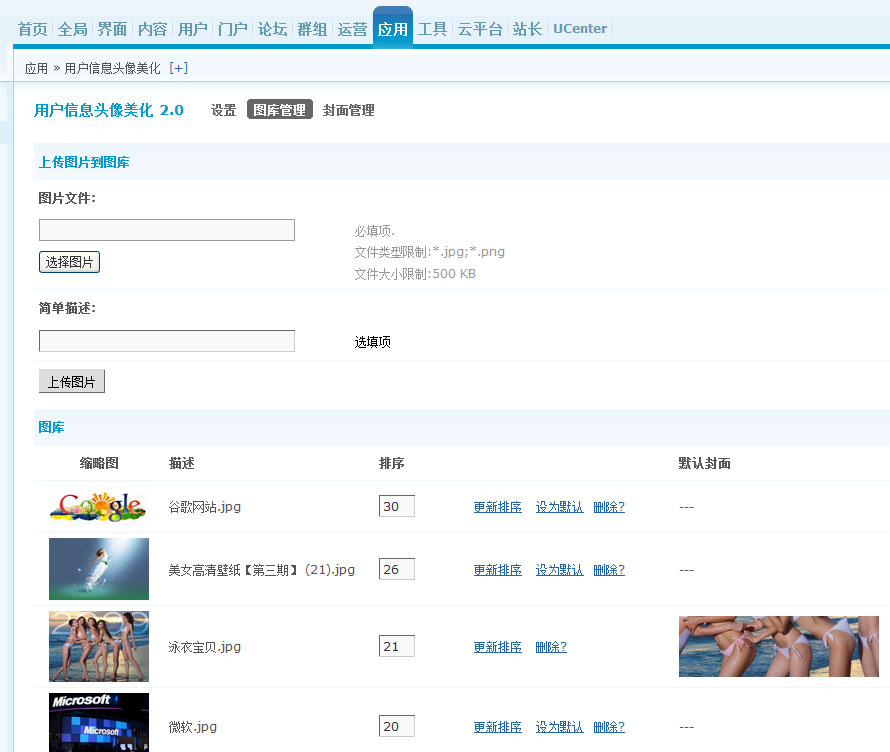Image resolution: width=890 pixels, height=752 pixels.
Task: Click the 谷歌网站.jpg thumbnail image
Action: (x=98, y=506)
